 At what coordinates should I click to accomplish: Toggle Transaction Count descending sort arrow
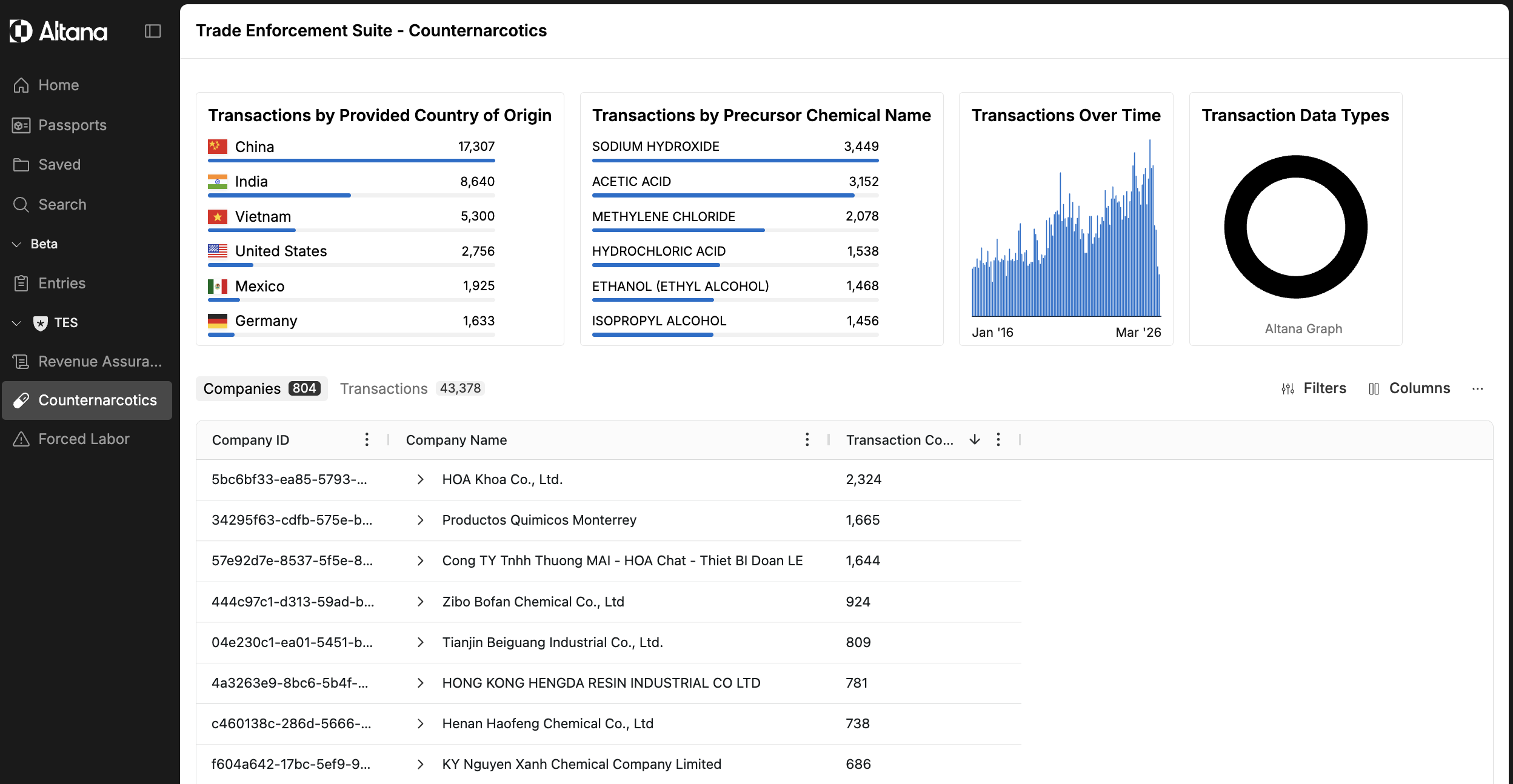pos(975,440)
